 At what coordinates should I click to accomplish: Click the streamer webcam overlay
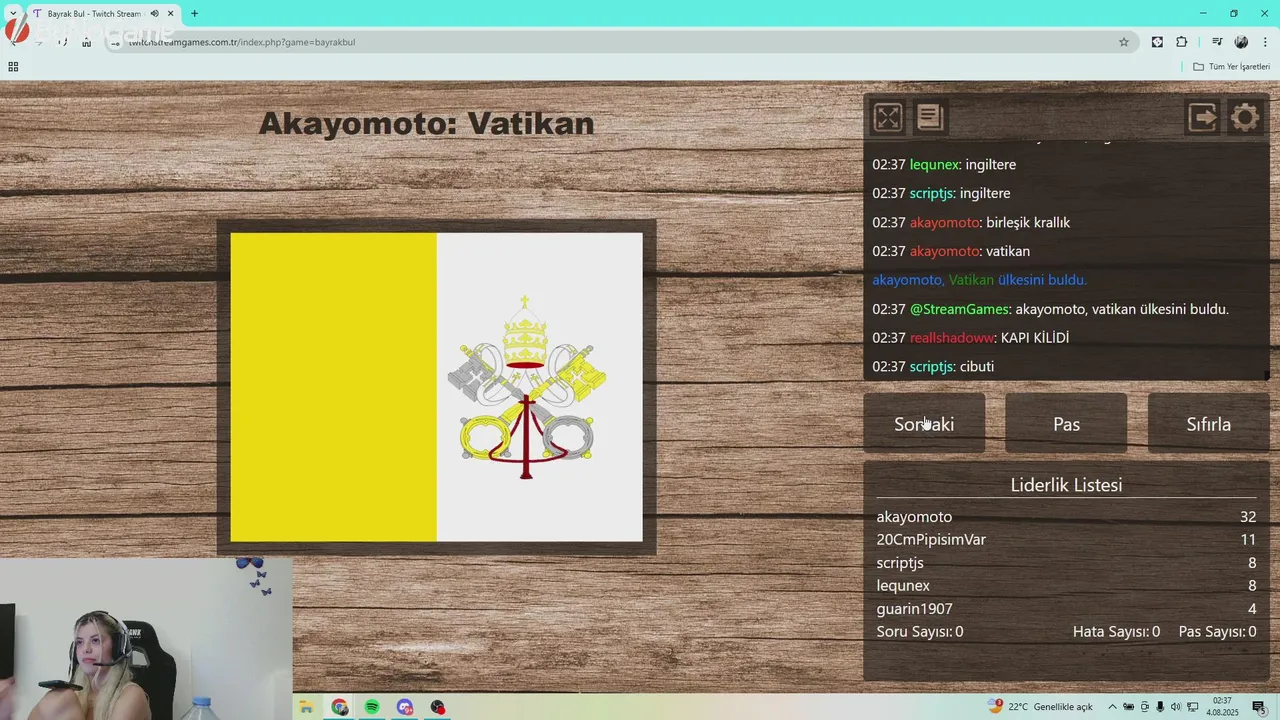(x=146, y=639)
